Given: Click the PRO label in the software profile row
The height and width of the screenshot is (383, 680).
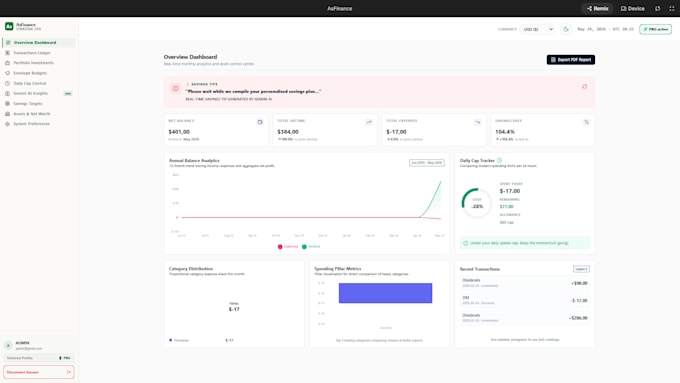Looking at the screenshot, I should click(65, 358).
